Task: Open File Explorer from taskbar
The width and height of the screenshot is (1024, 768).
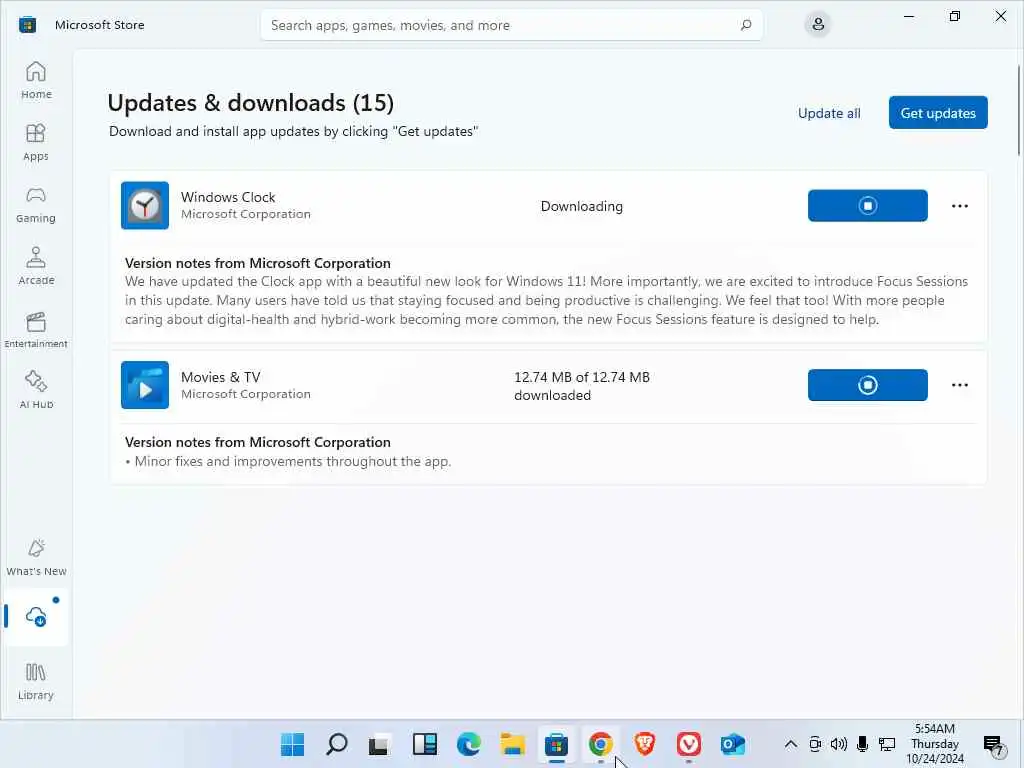Action: [513, 744]
